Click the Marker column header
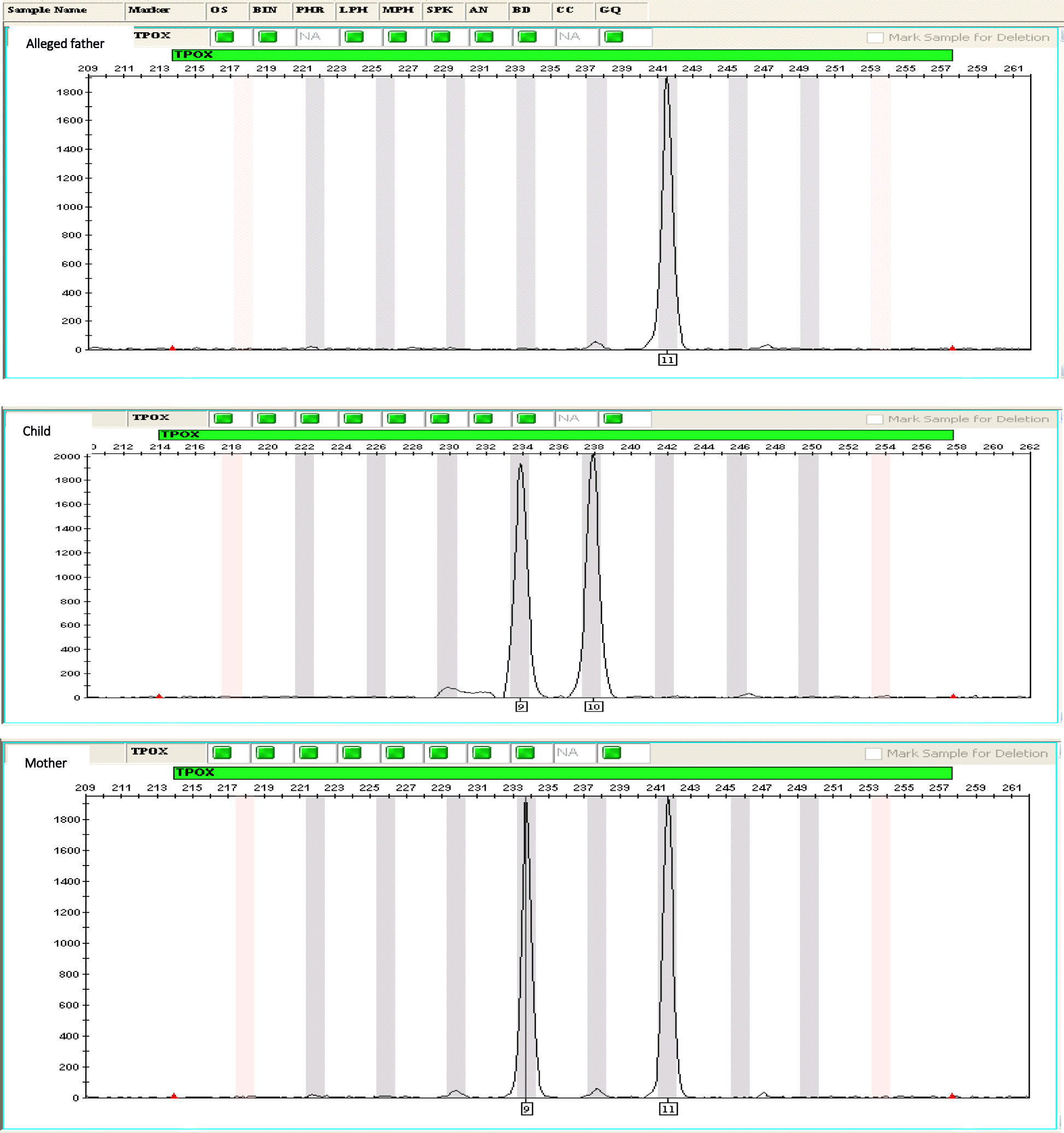Image resolution: width=1064 pixels, height=1133 pixels. 165,10
